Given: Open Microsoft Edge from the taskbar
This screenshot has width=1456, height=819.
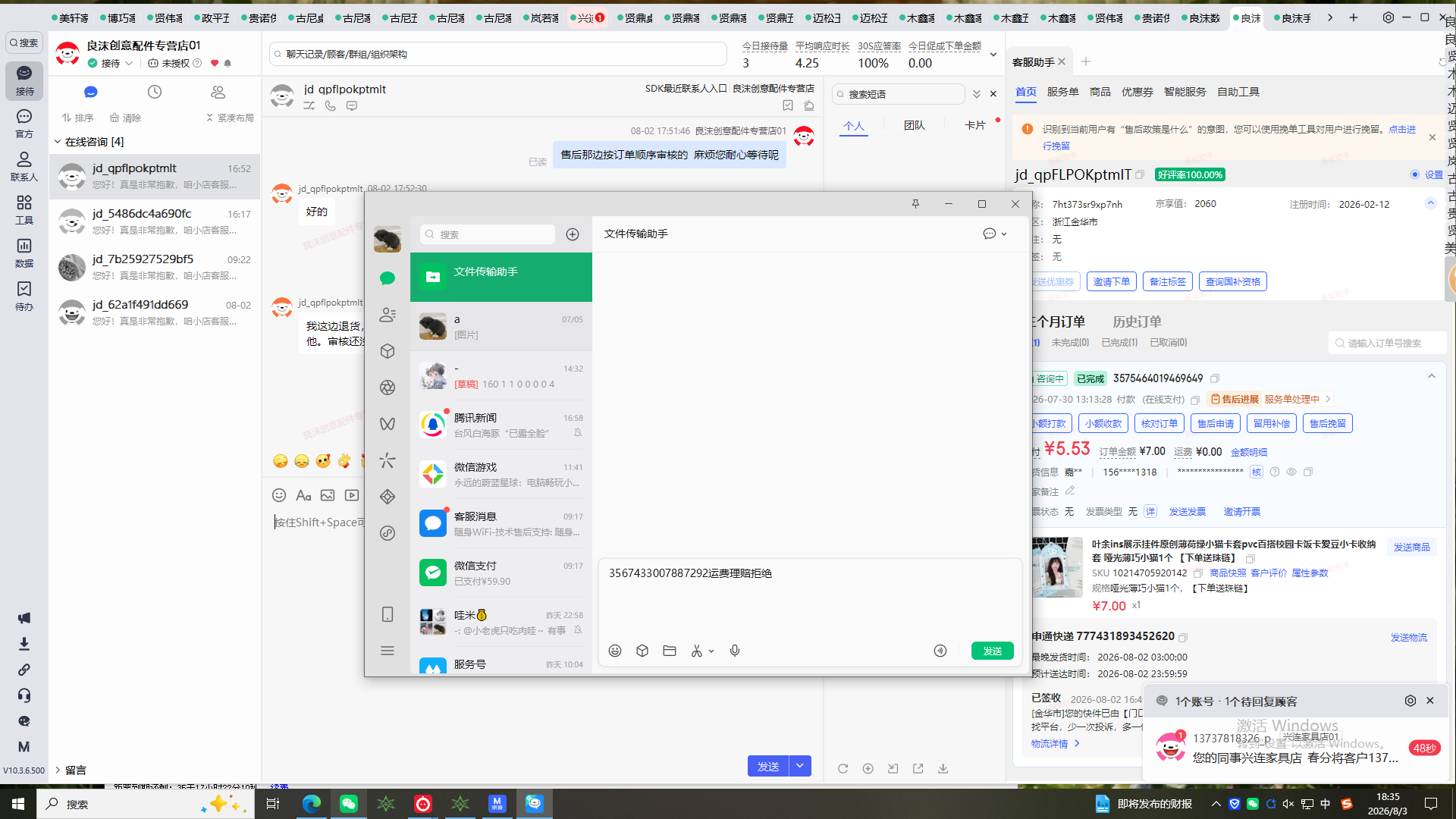Looking at the screenshot, I should (312, 804).
